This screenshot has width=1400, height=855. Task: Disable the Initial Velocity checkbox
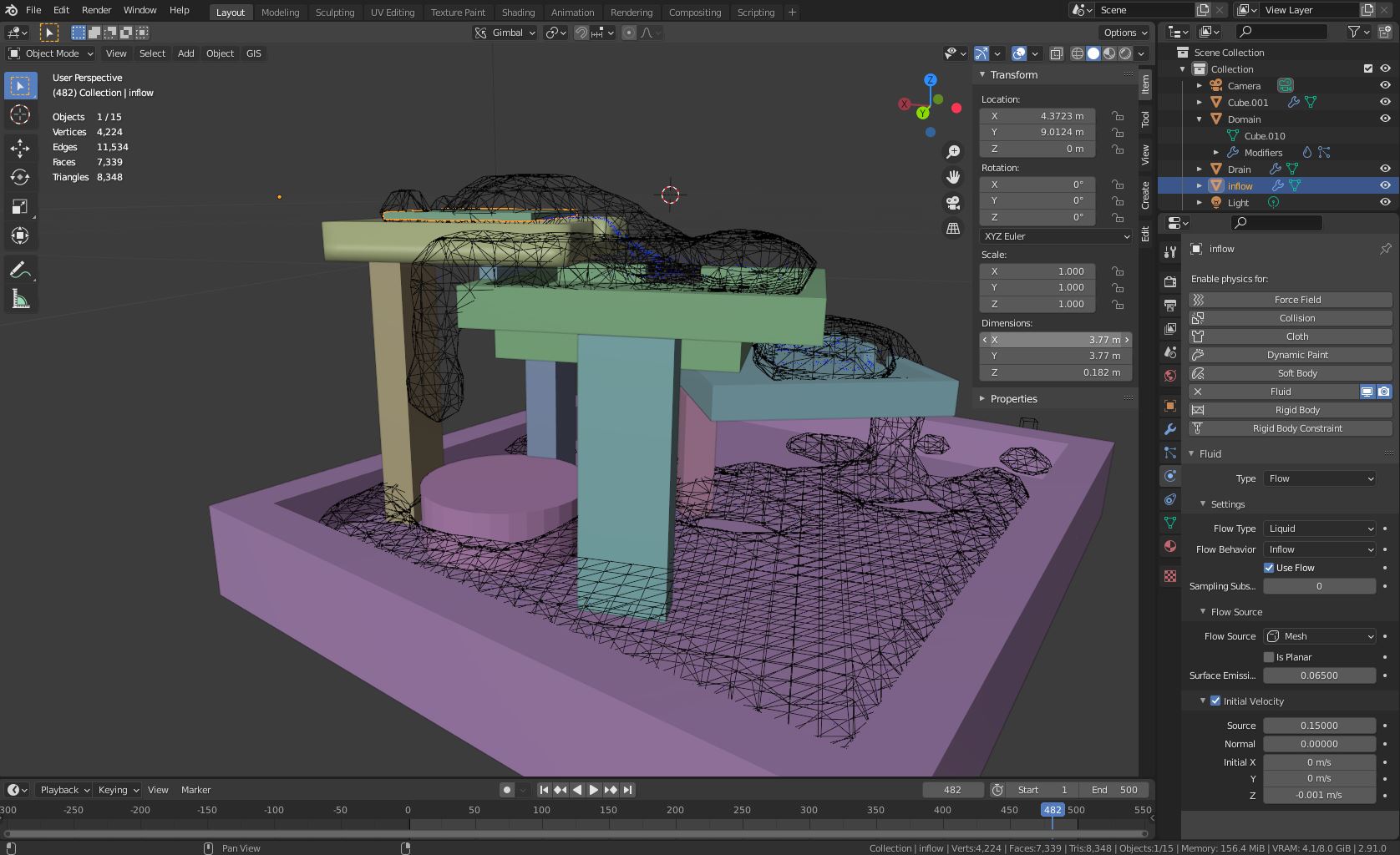pyautogui.click(x=1215, y=701)
